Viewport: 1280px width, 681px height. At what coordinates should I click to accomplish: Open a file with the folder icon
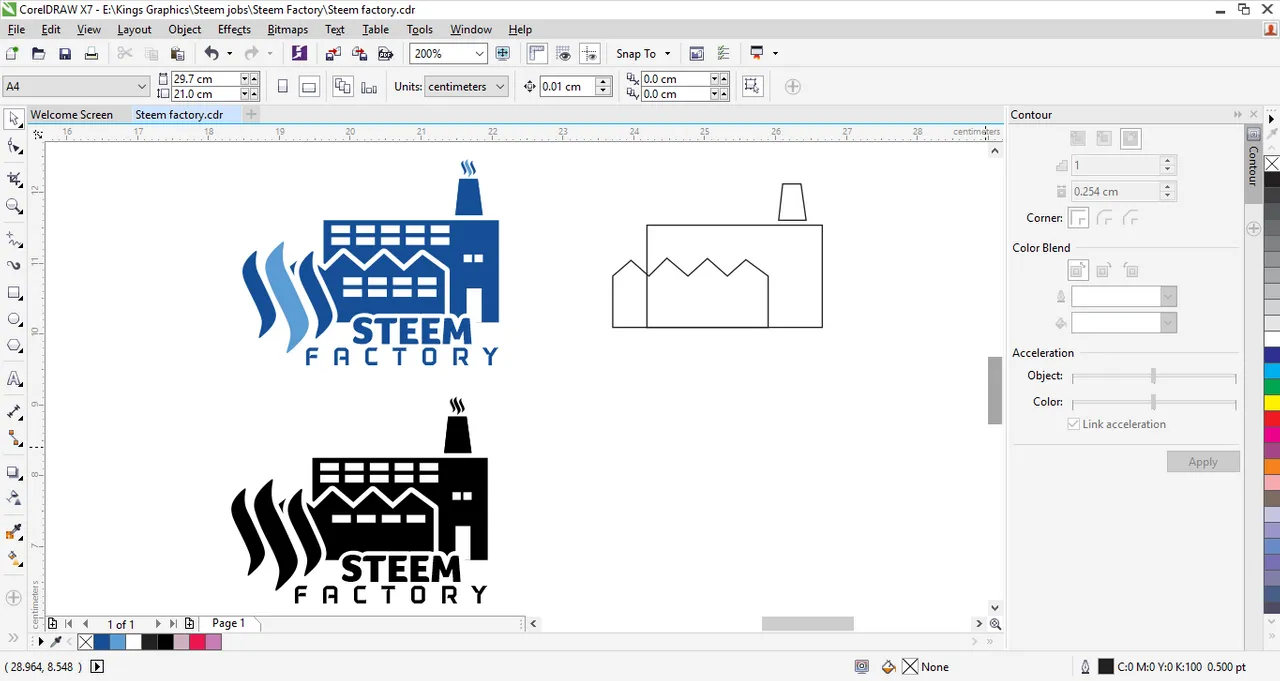[39, 54]
